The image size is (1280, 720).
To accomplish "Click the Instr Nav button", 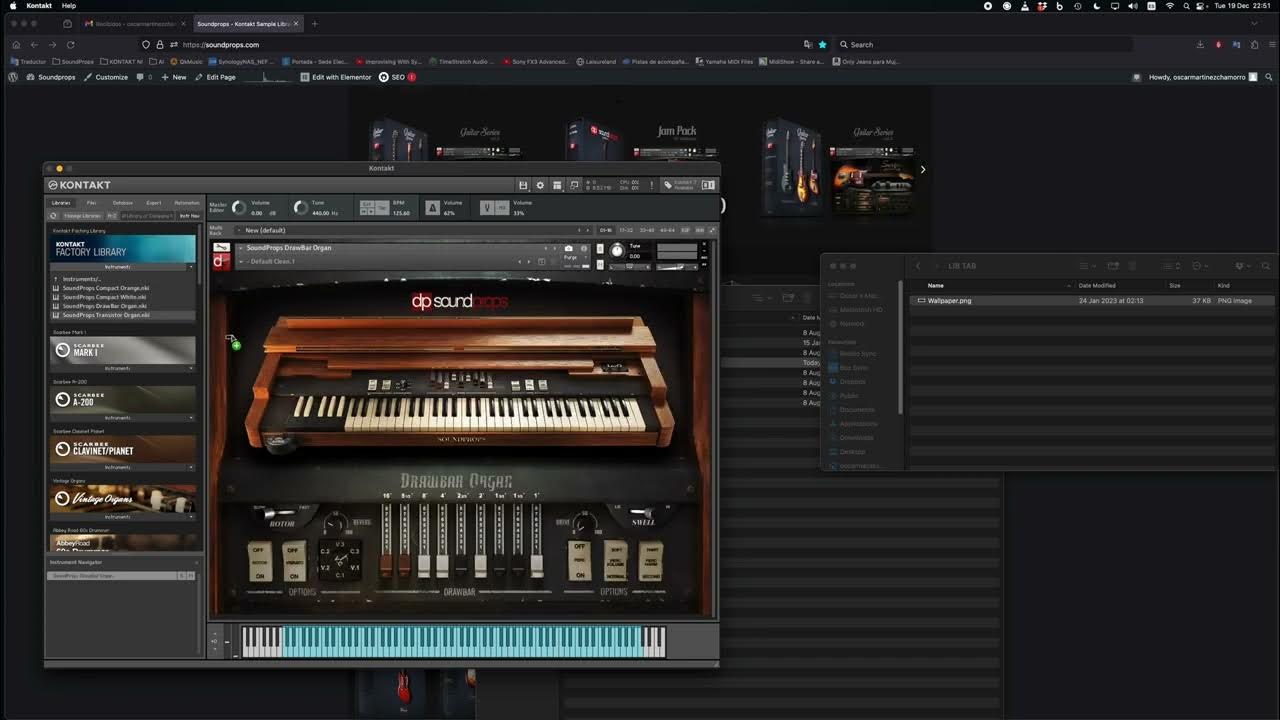I will coord(189,215).
